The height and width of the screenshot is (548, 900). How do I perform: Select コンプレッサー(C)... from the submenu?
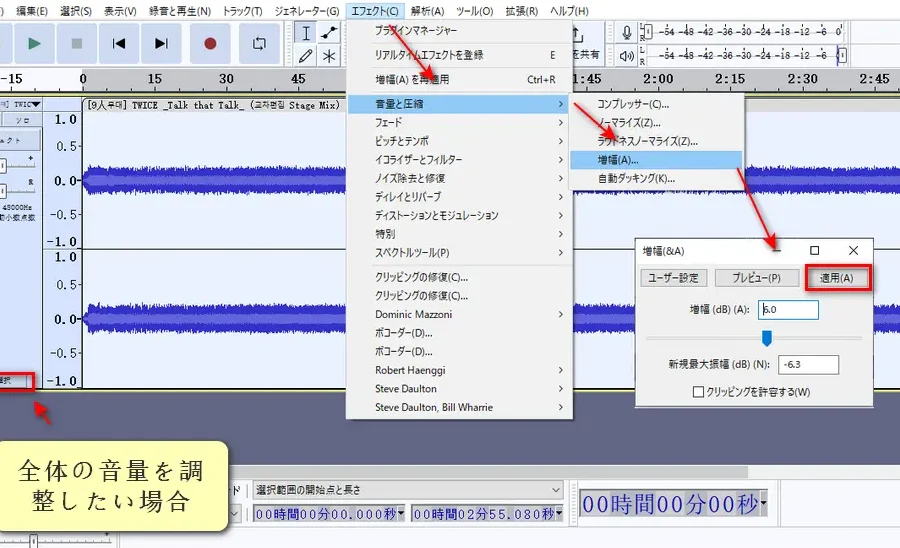pyautogui.click(x=656, y=104)
